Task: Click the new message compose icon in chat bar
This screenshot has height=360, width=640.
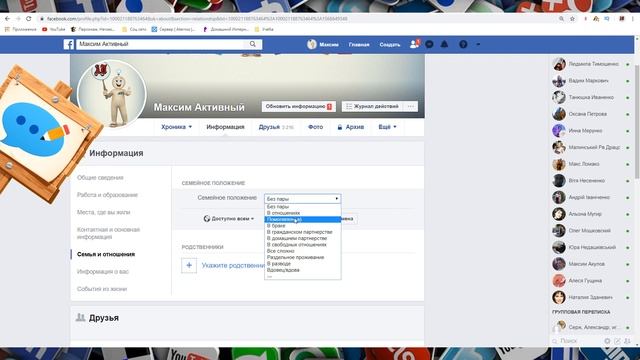Action: [x=617, y=341]
